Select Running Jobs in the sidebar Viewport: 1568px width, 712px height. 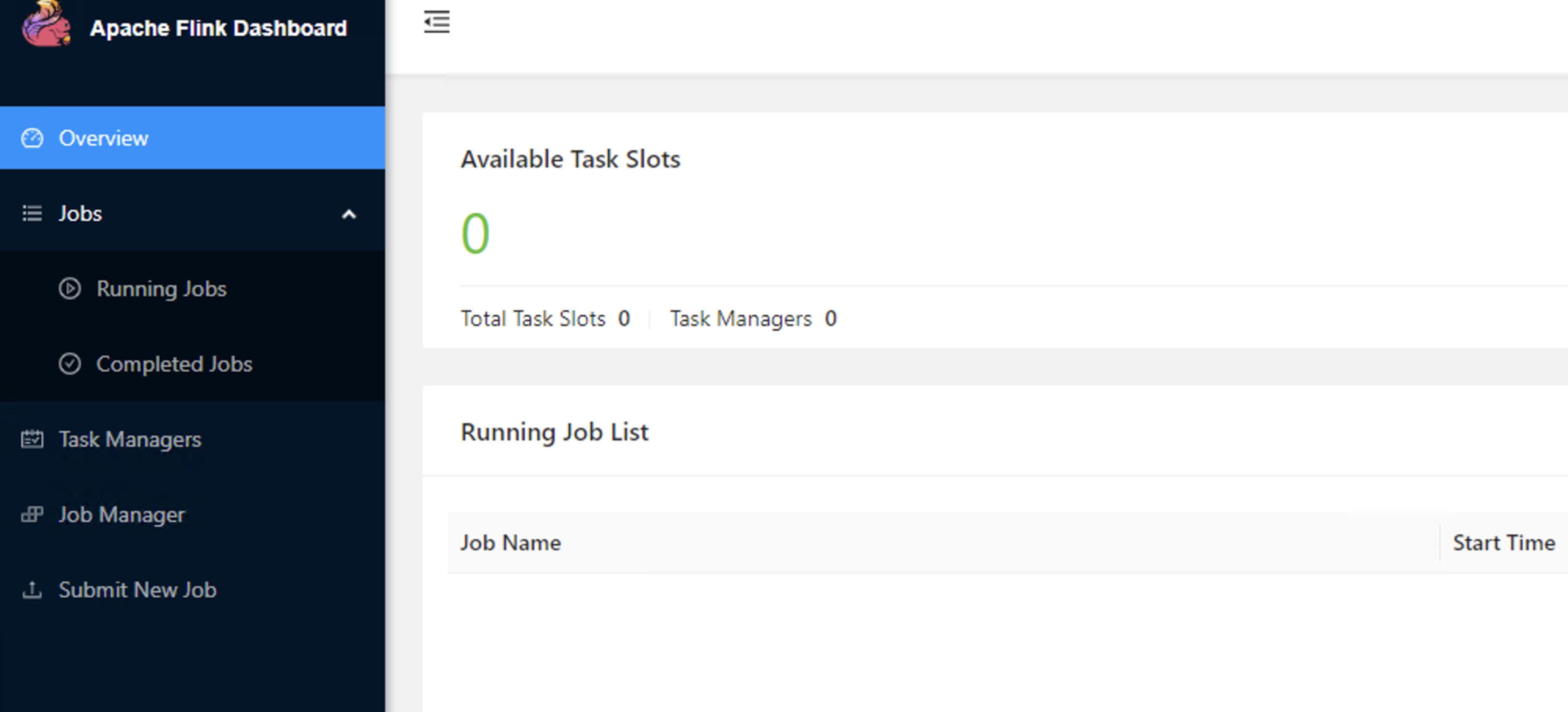tap(161, 289)
